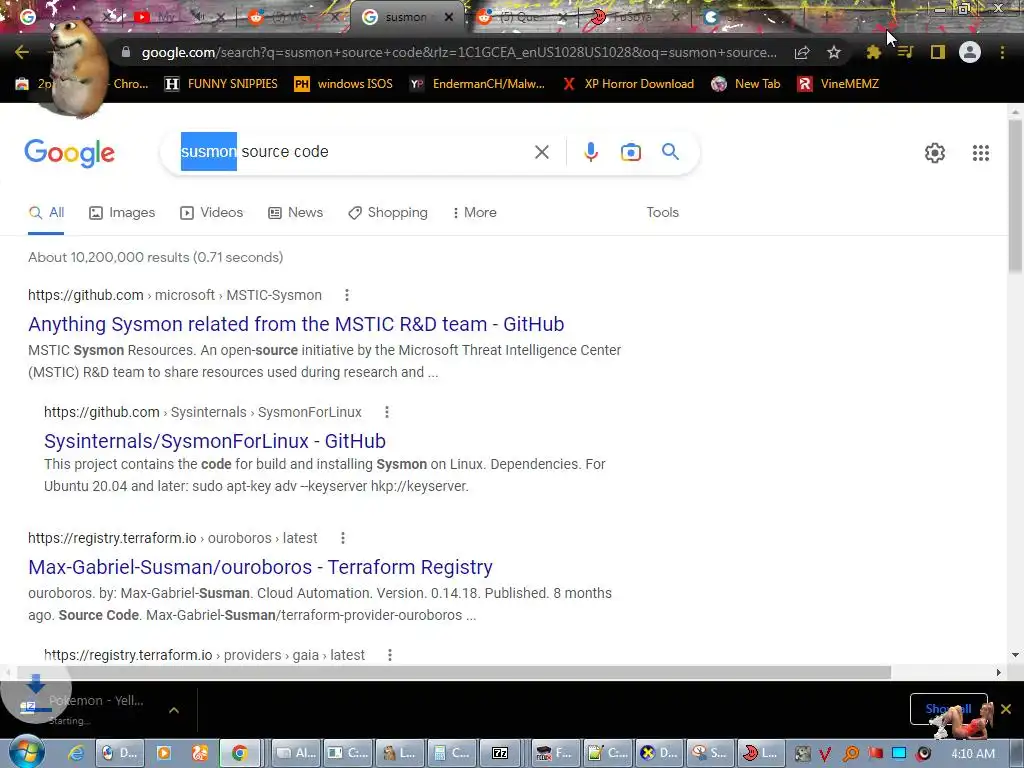
Task: Select the All results tab
Action: [x=46, y=212]
